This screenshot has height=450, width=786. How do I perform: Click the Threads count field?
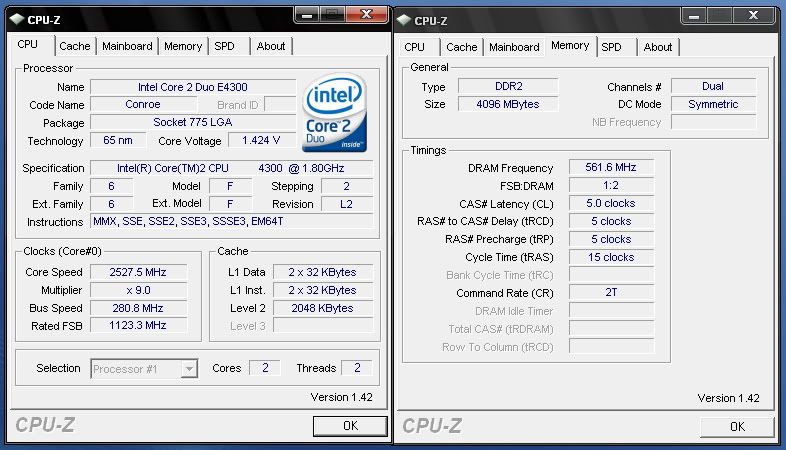pyautogui.click(x=357, y=368)
